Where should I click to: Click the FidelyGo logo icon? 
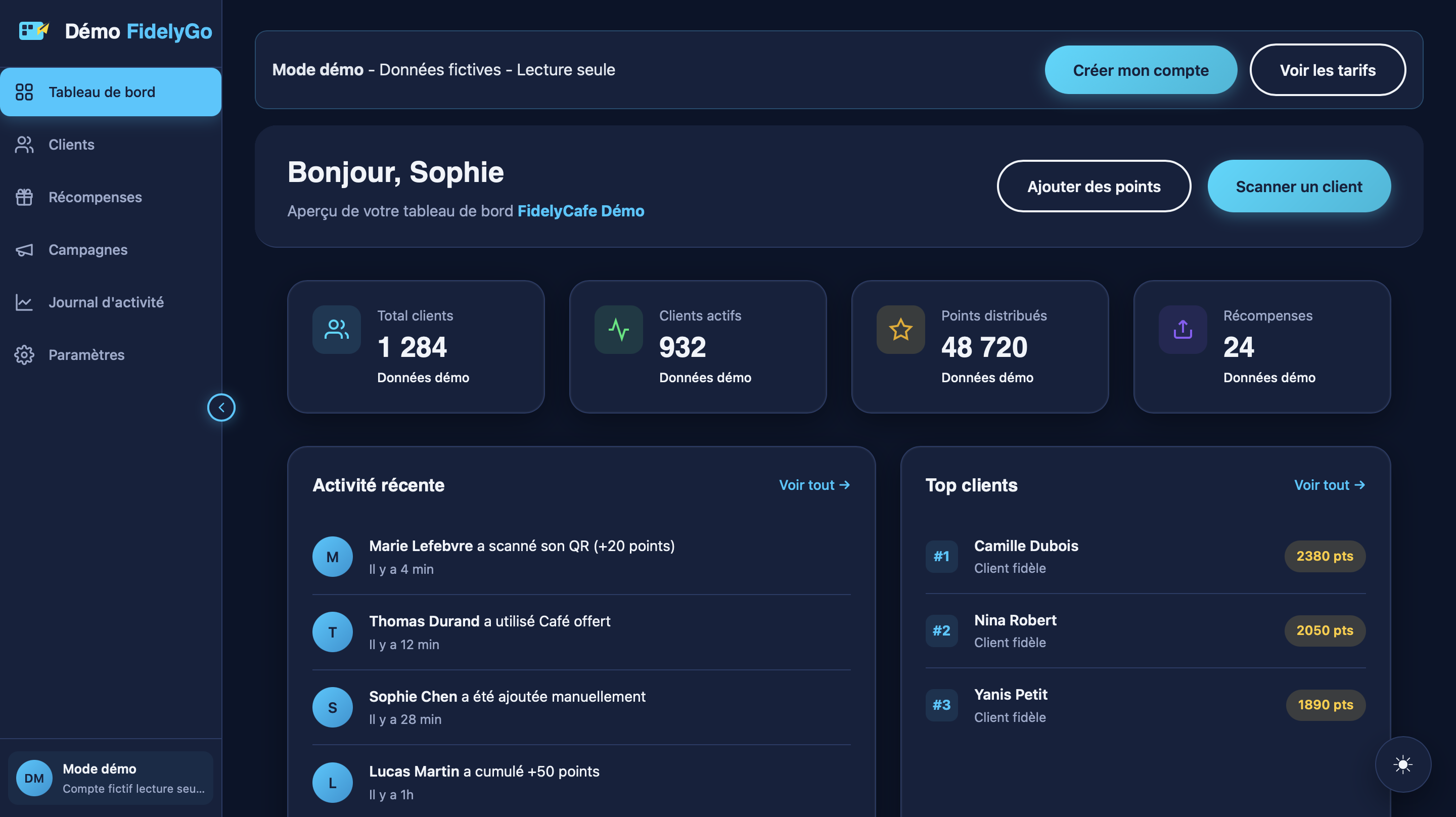click(34, 30)
